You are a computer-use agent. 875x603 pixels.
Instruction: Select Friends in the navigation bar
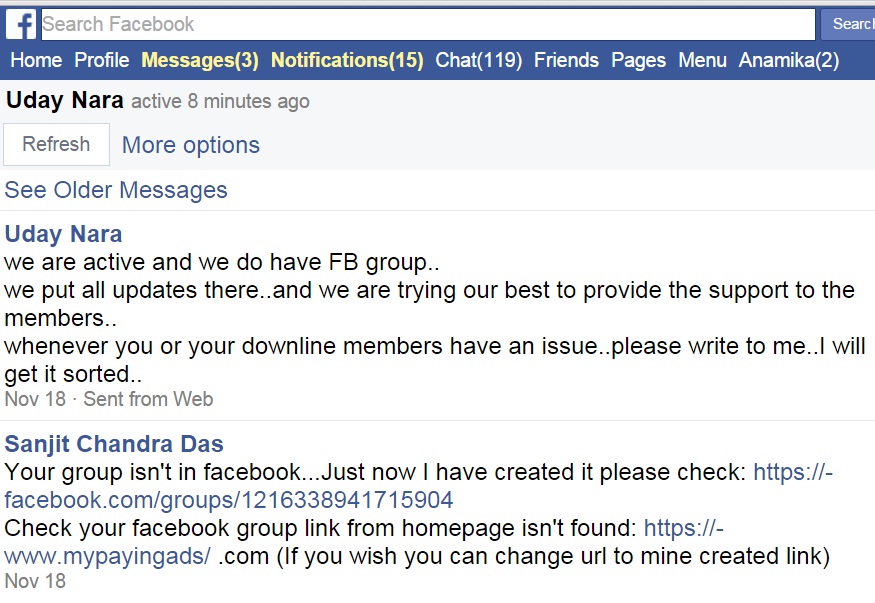click(x=566, y=60)
